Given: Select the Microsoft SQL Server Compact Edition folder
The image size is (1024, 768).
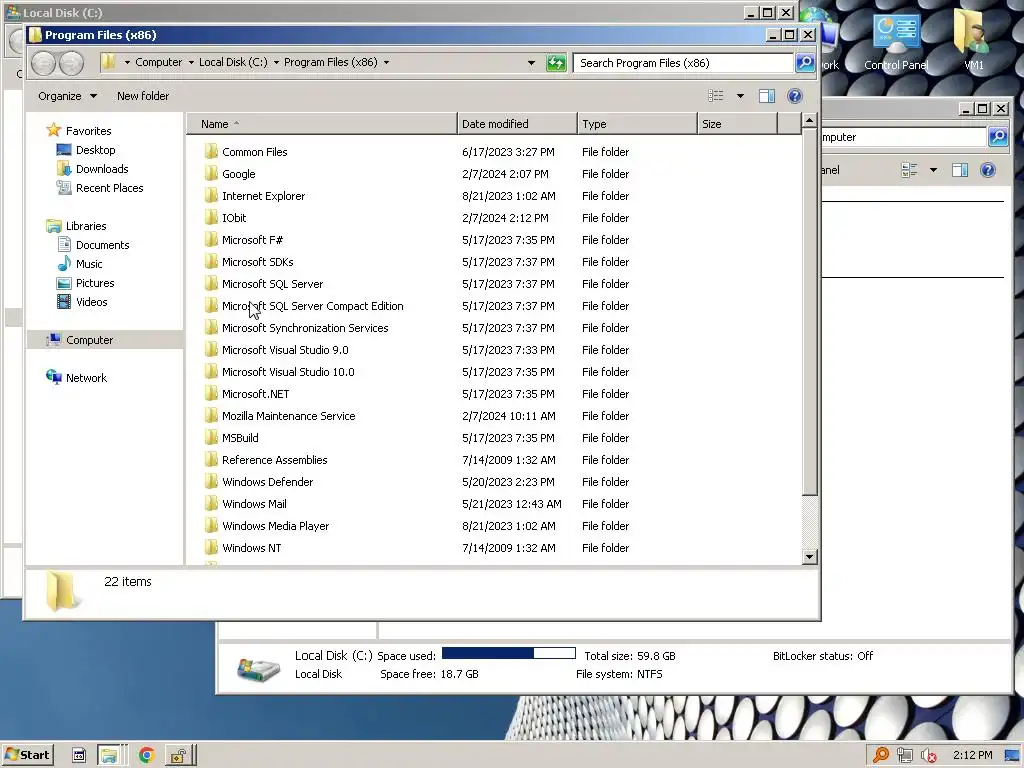Looking at the screenshot, I should 312,306.
